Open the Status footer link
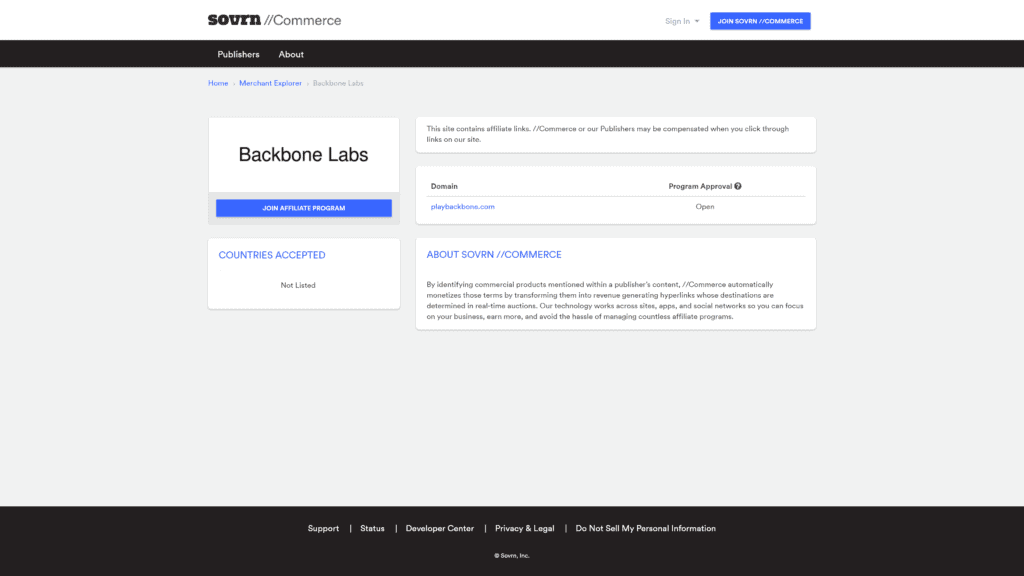Screen dimensions: 1024x576 click(x=372, y=528)
